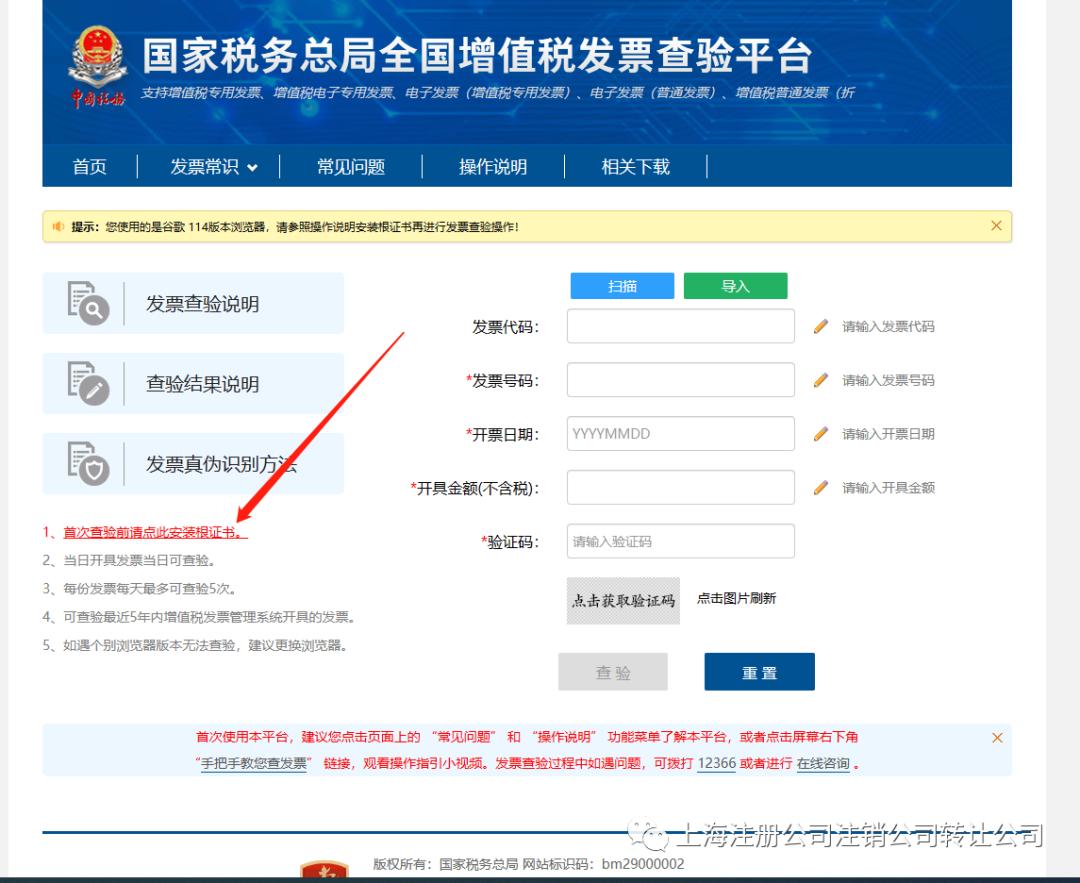
Task: Close the bottom platform notice bar
Action: (996, 737)
